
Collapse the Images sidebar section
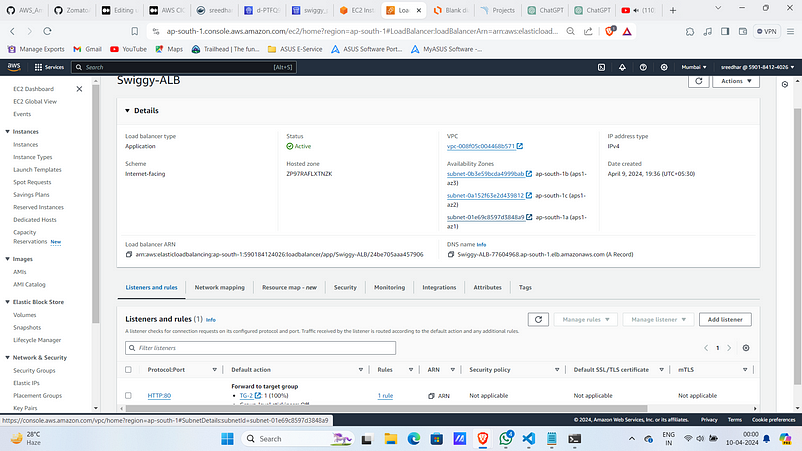pos(8,259)
